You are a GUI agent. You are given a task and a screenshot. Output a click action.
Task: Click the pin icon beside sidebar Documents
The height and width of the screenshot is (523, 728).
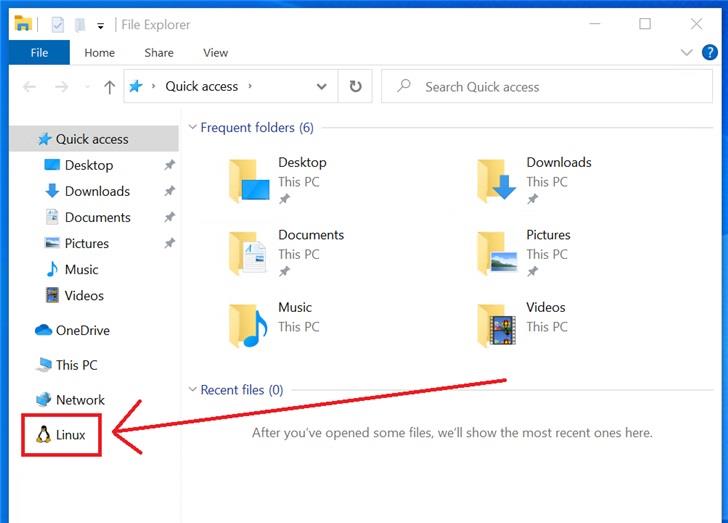[169, 217]
